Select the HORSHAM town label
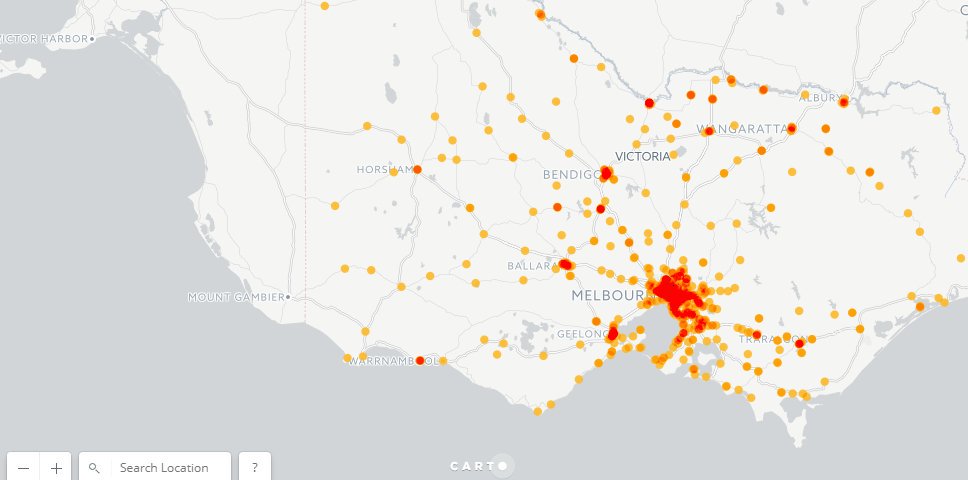The image size is (968, 480). (x=385, y=169)
